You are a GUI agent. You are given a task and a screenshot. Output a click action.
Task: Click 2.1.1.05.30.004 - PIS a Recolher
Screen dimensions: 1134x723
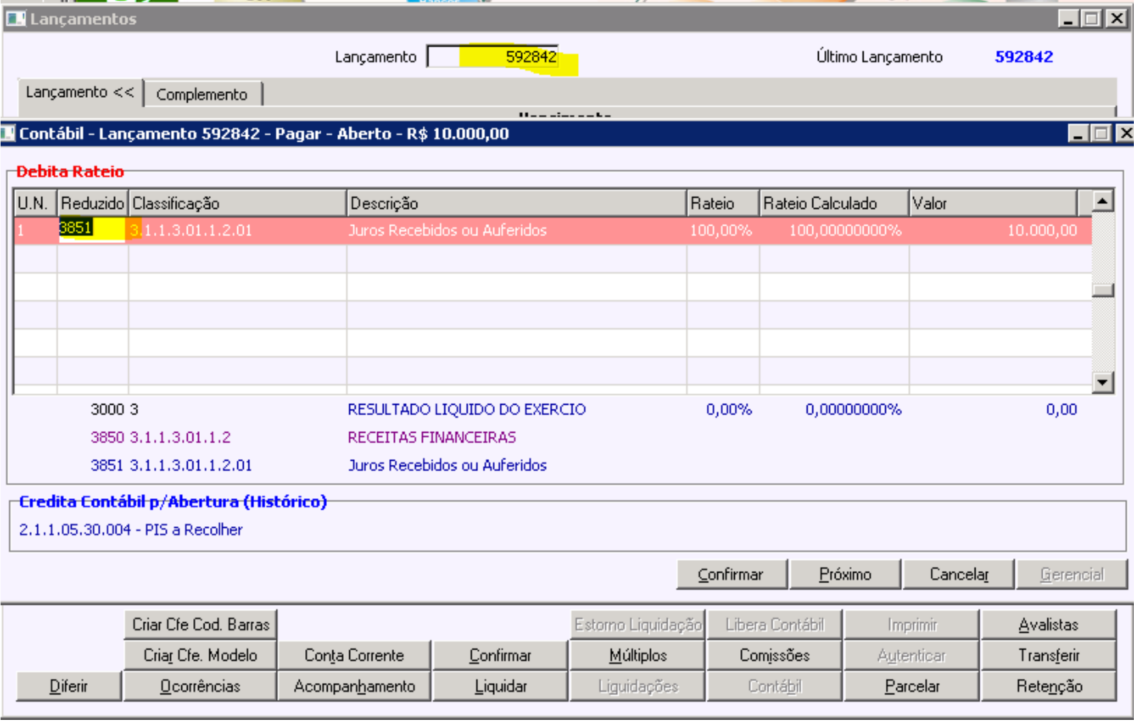(131, 530)
